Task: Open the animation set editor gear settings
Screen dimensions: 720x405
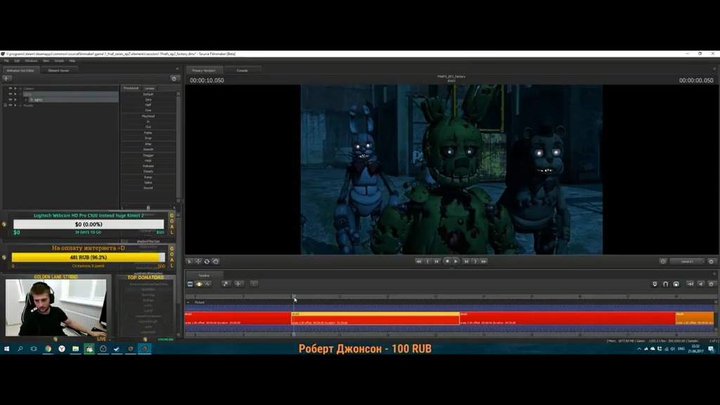Action: 174,79
